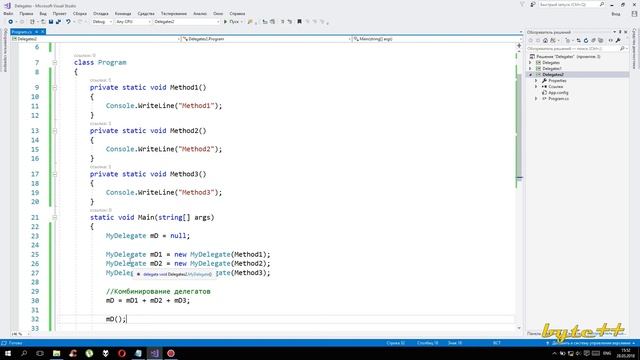Open the Сборка menu
The width and height of the screenshot is (640, 360).
click(80, 13)
